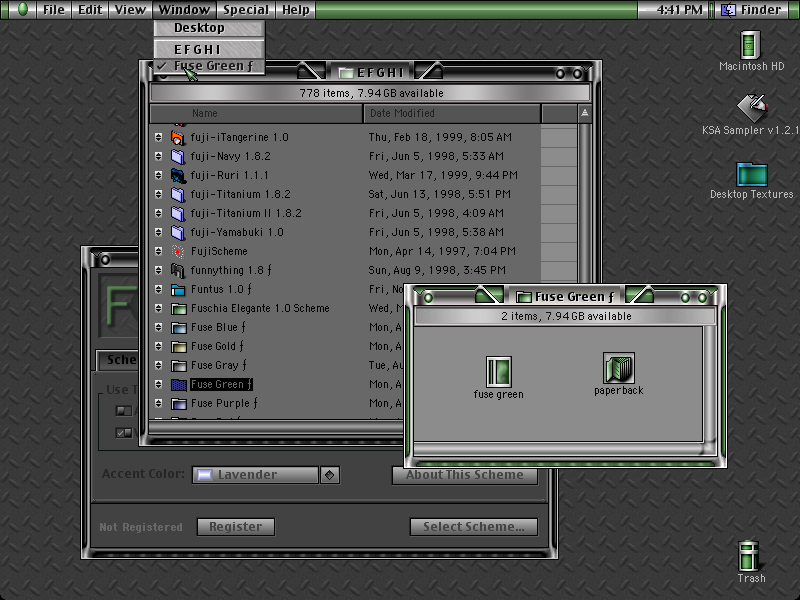Click the Fuse Green window horizontal scrollbar
The width and height of the screenshot is (800, 600).
(559, 449)
